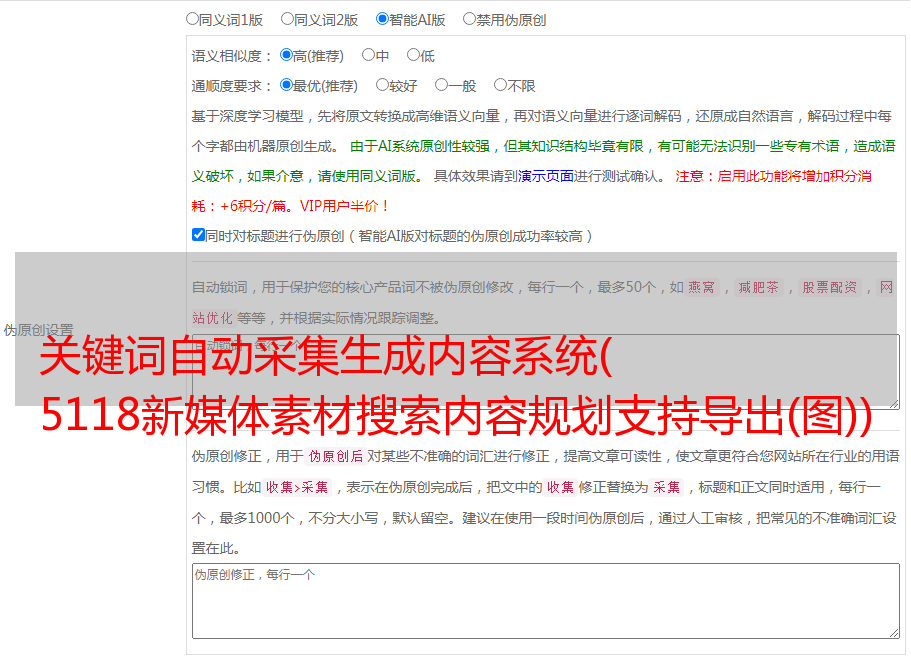Toggle 同时对标题进行伪原创 checkbox
The image size is (911, 658).
(198, 235)
